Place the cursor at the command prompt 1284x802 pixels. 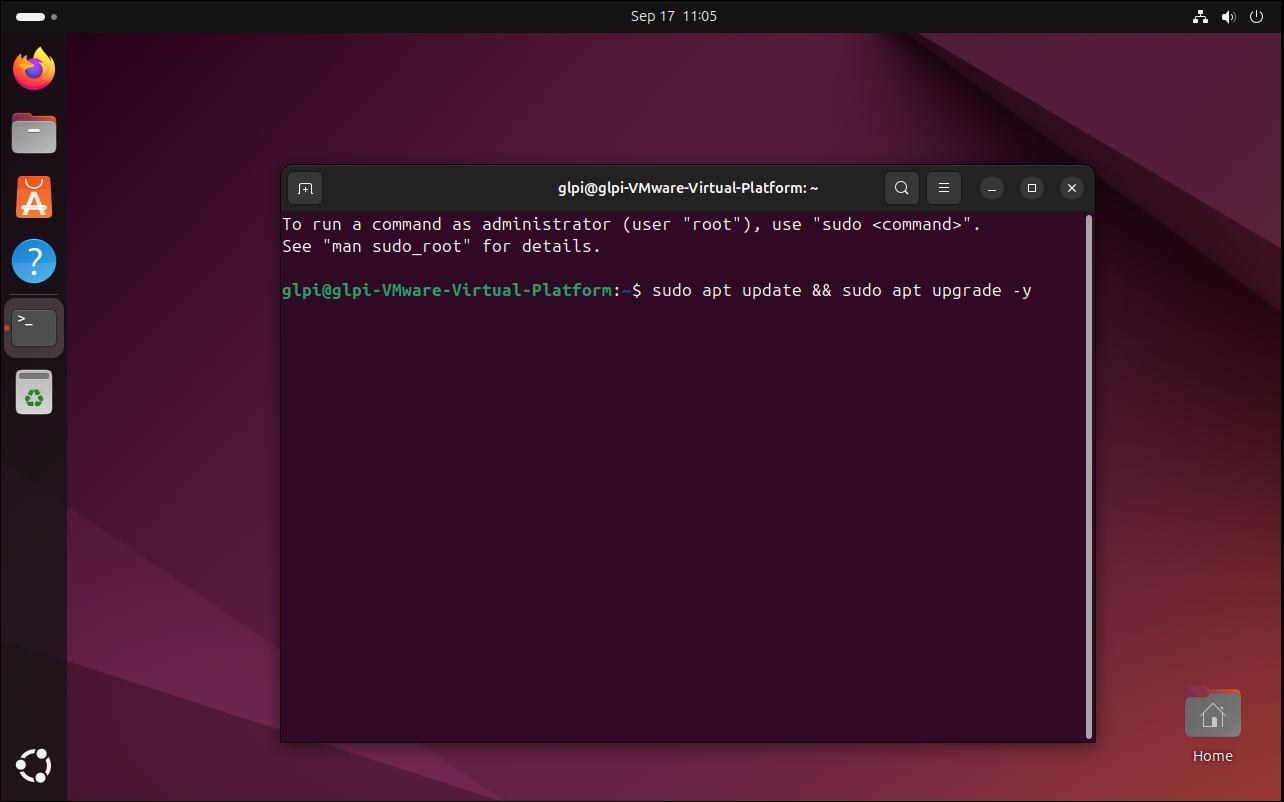point(1040,290)
